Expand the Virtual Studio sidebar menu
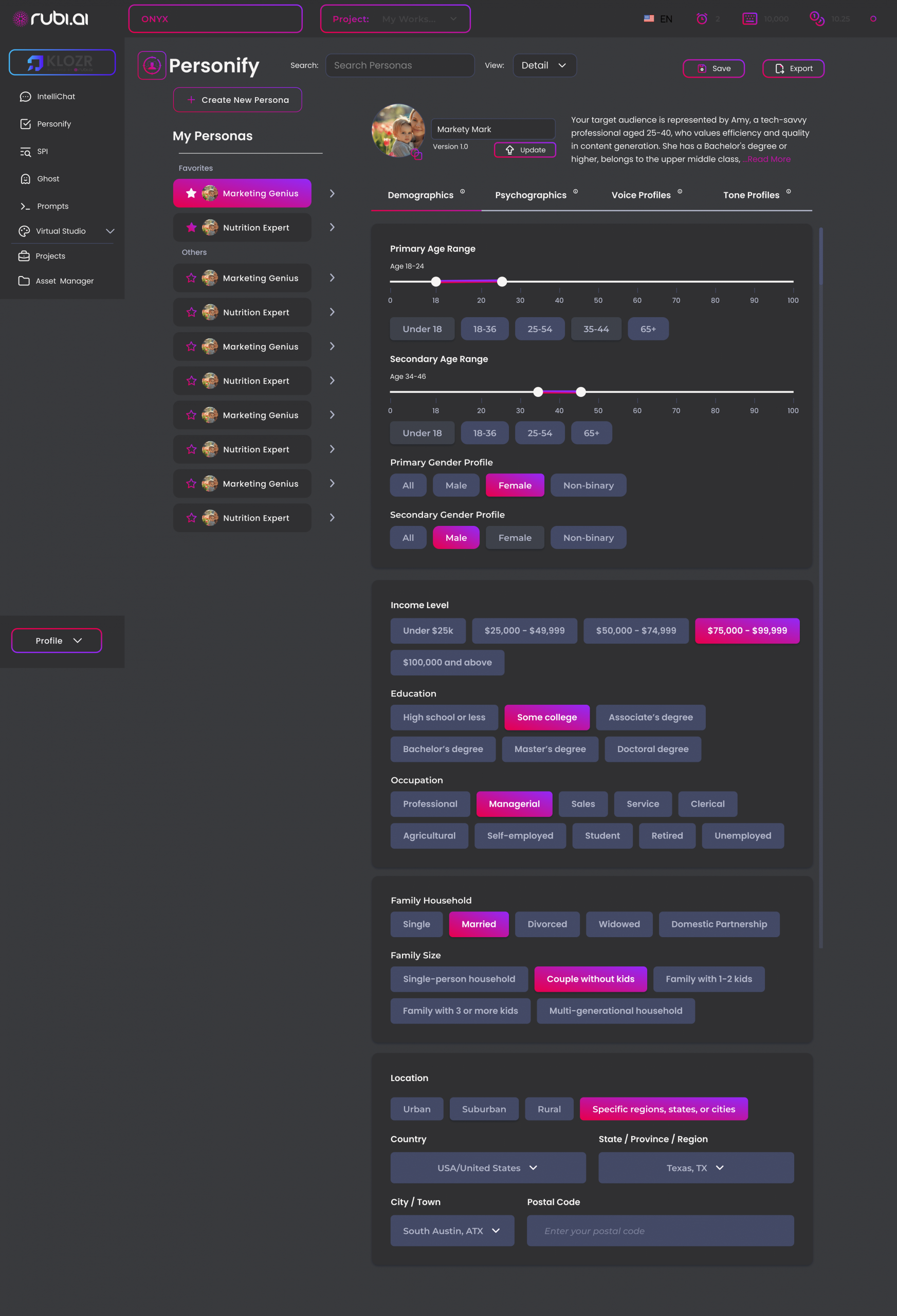The width and height of the screenshot is (897, 1316). pos(110,231)
